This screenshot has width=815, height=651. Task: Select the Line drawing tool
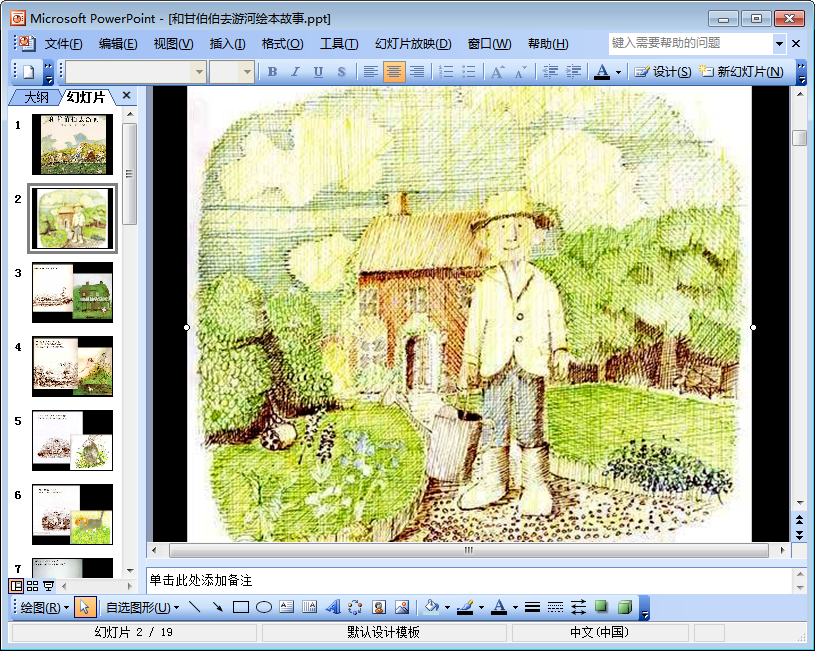[195, 607]
